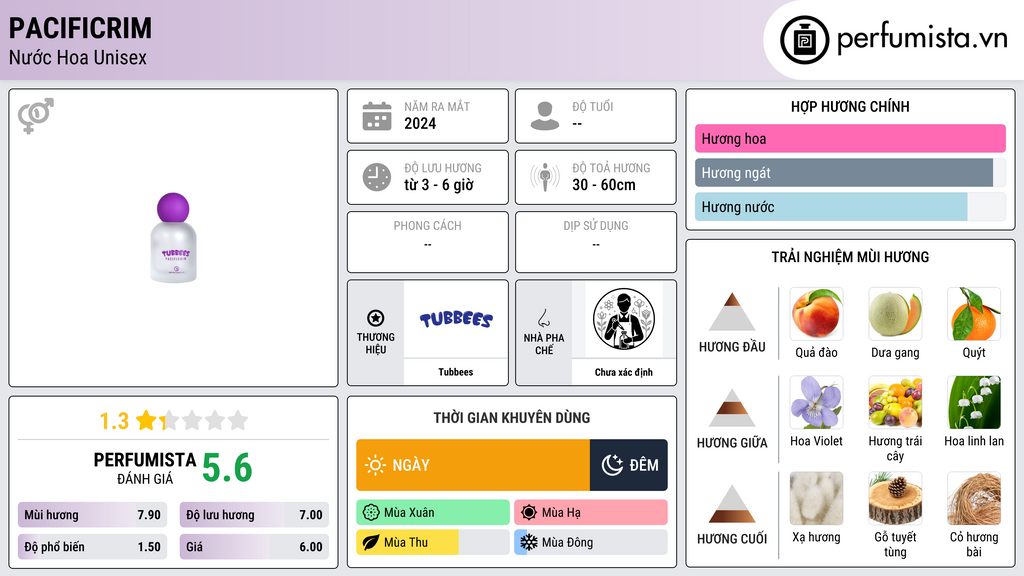Click the star badge Thương hiệu icon
Viewport: 1024px width, 576px height.
[376, 318]
